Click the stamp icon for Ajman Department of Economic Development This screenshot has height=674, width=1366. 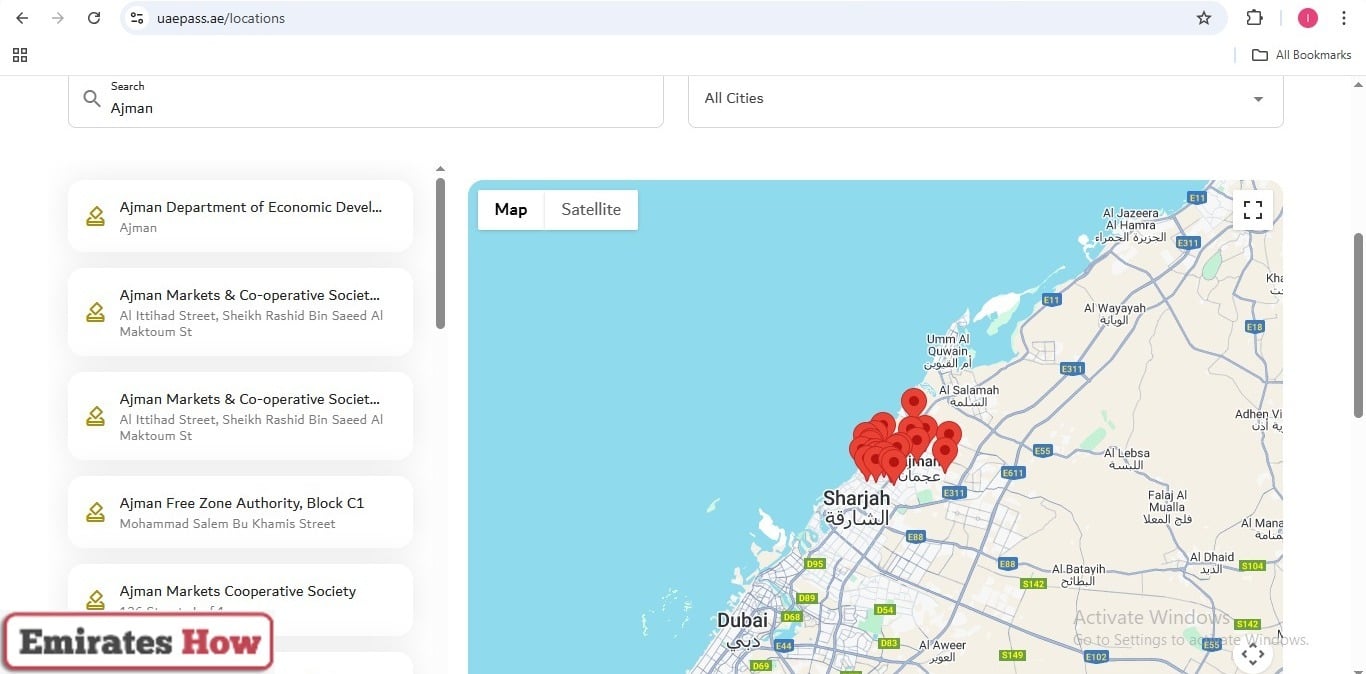tap(95, 217)
